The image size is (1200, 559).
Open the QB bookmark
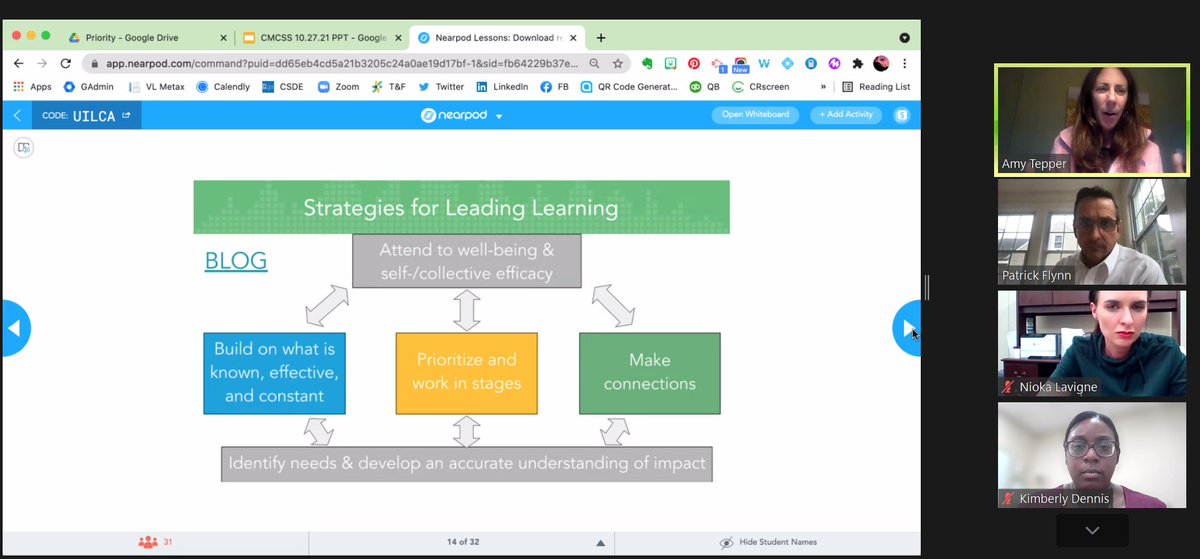704,87
